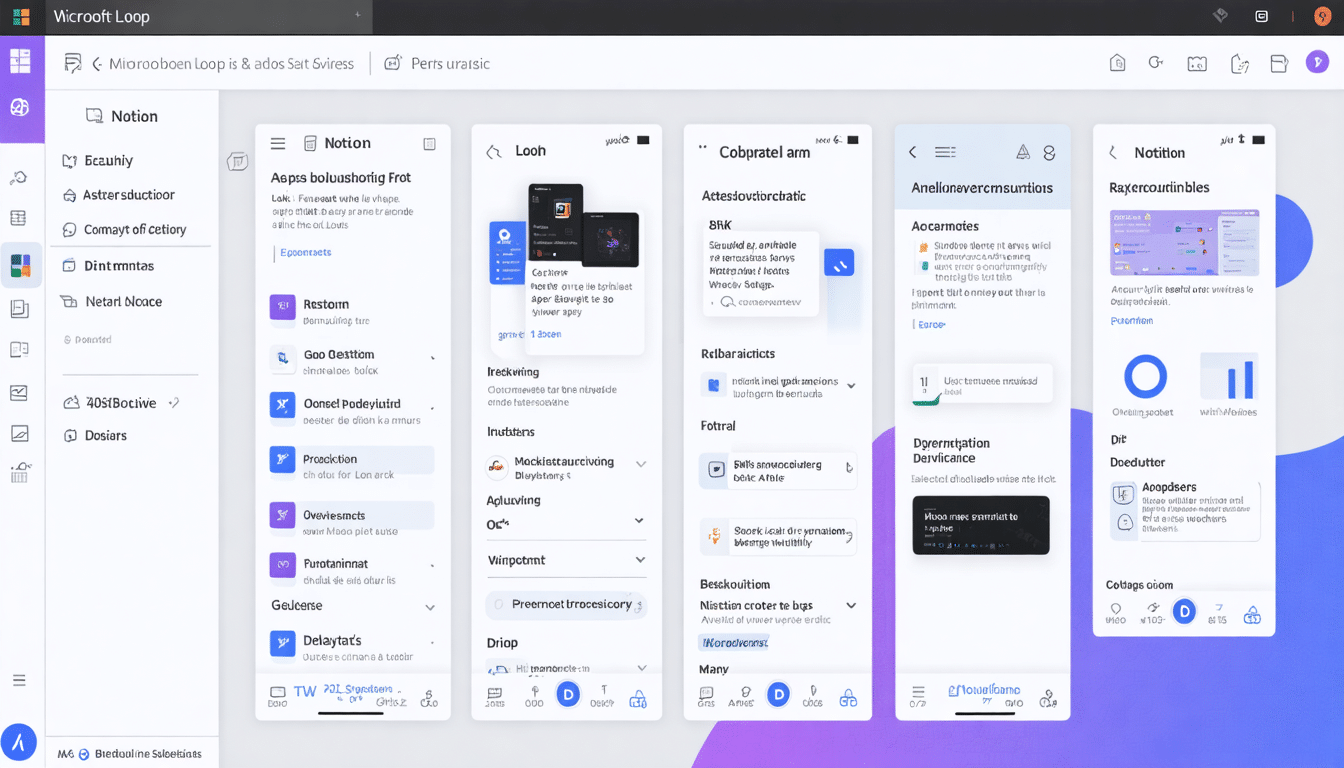1344x768 pixels.
Task: Go back with the arrow in the Looh card
Action: 492,152
